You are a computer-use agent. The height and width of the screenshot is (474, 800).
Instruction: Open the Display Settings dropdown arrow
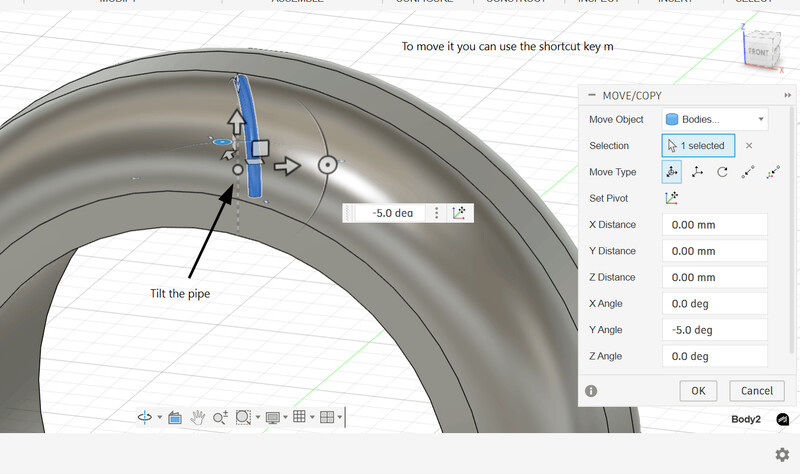[x=285, y=417]
